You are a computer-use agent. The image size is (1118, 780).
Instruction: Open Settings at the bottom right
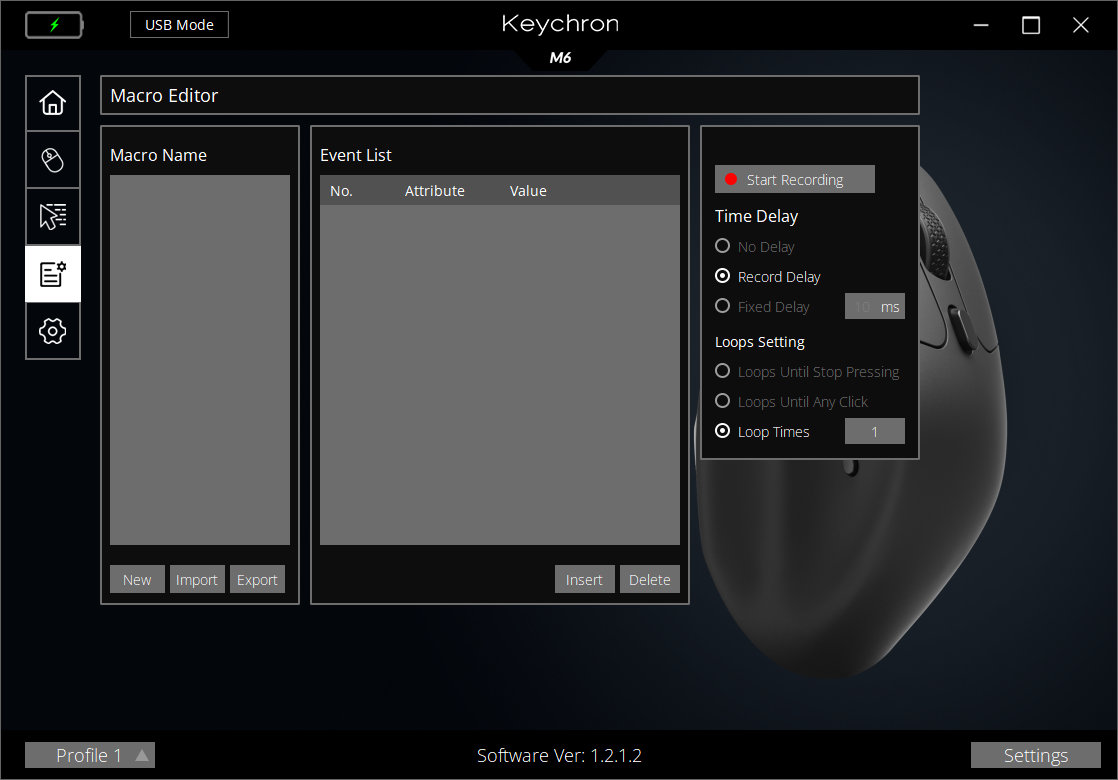1035,755
